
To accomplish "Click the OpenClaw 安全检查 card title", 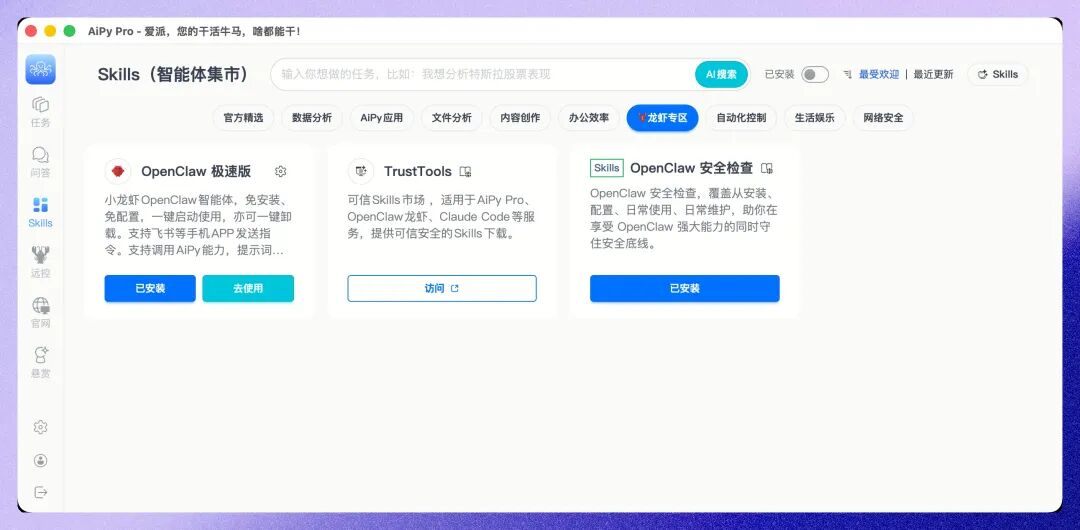I will point(692,168).
